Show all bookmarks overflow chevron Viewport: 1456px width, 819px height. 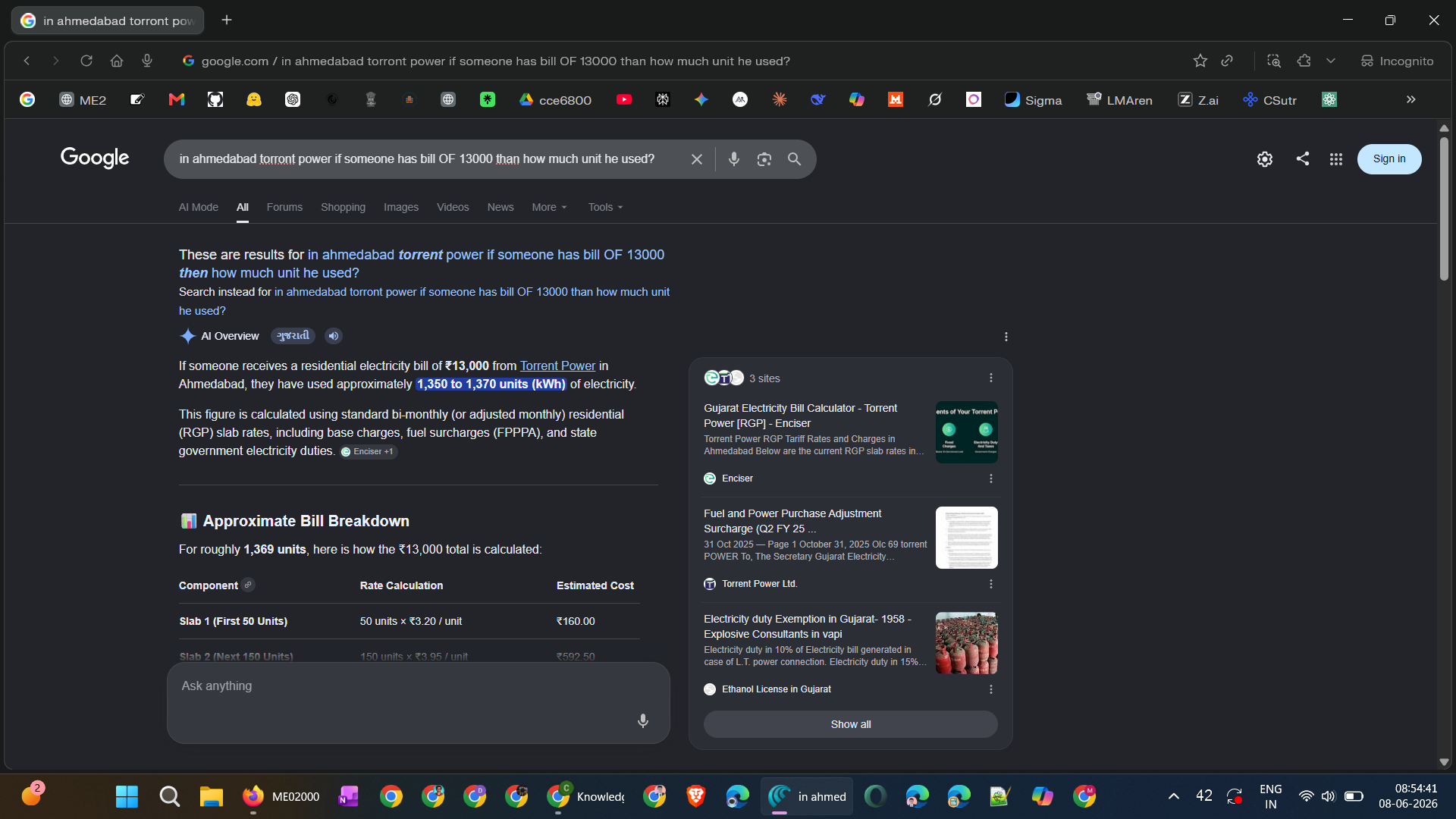1411,99
